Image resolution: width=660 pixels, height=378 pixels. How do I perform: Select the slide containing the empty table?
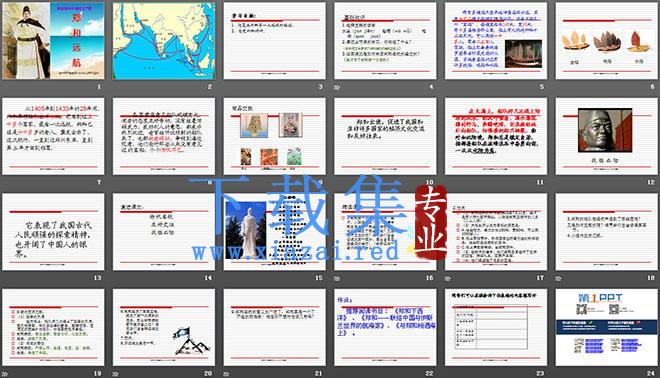click(496, 327)
